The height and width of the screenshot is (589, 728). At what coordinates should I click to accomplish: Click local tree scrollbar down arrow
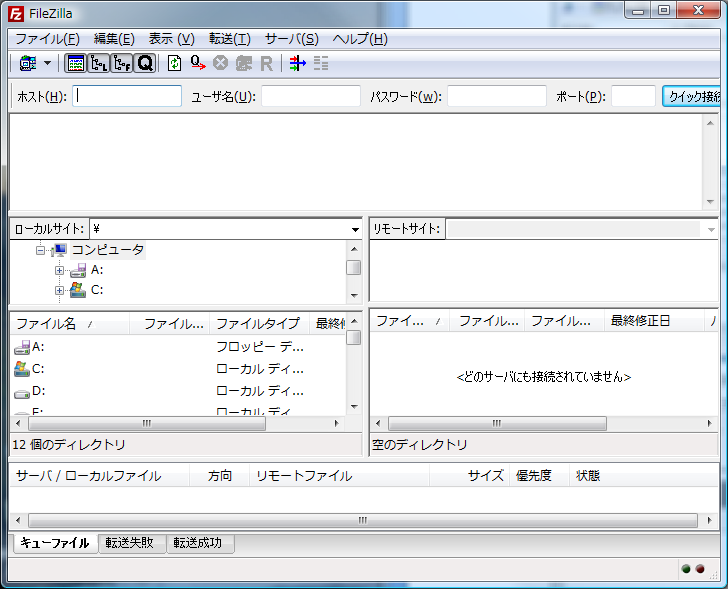pyautogui.click(x=354, y=296)
